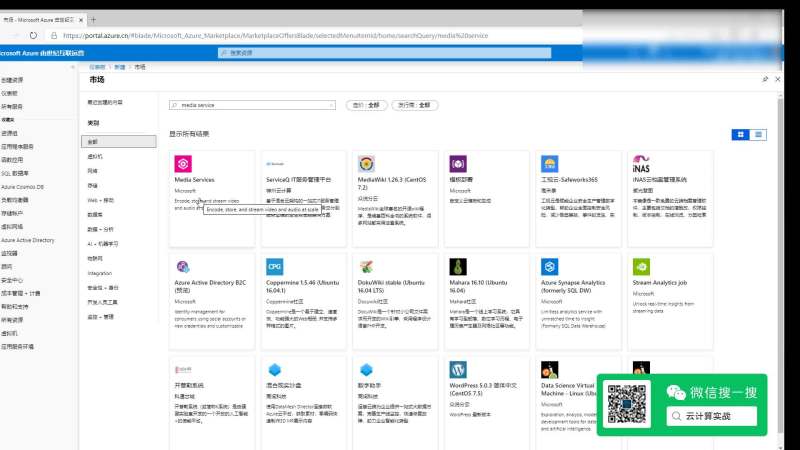Click the Stream Analytics job green icon

(x=641, y=267)
